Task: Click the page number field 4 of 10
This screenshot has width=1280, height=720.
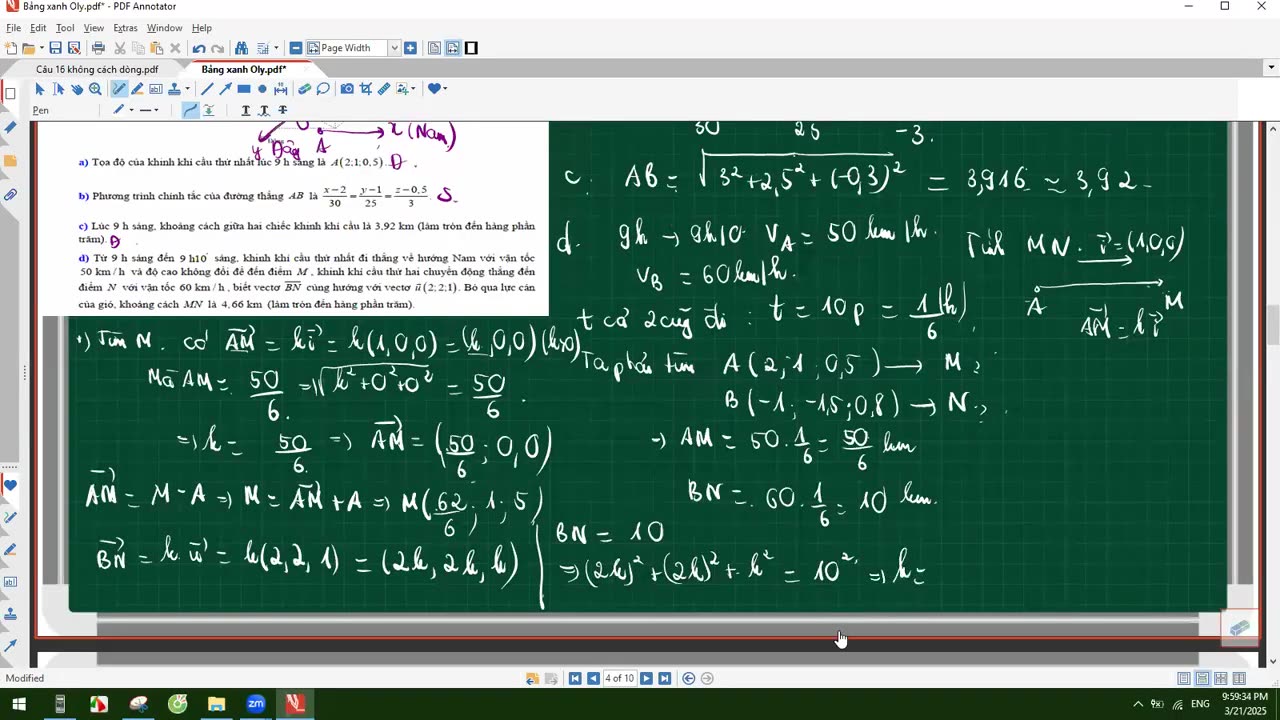Action: 620,678
